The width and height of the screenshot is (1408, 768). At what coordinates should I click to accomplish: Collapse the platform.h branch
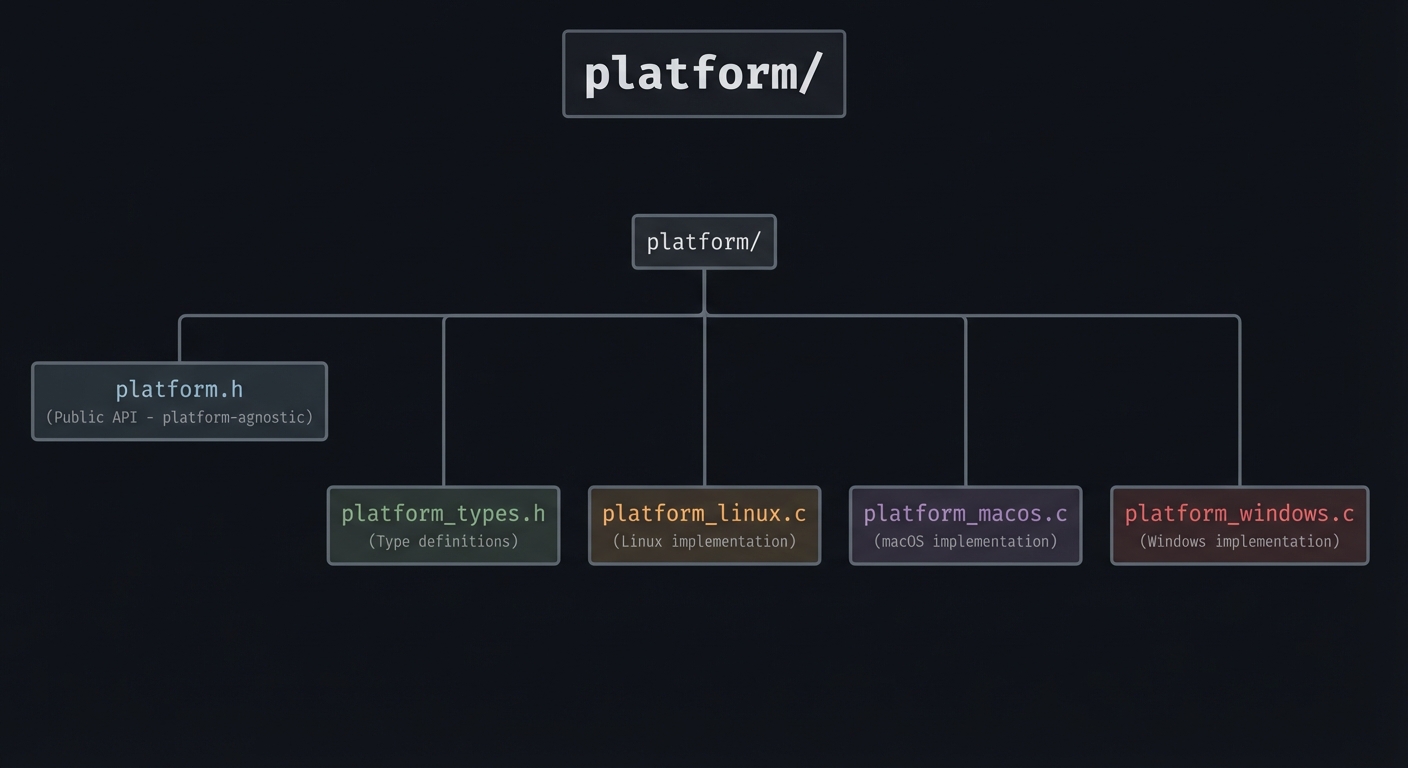pyautogui.click(x=179, y=400)
